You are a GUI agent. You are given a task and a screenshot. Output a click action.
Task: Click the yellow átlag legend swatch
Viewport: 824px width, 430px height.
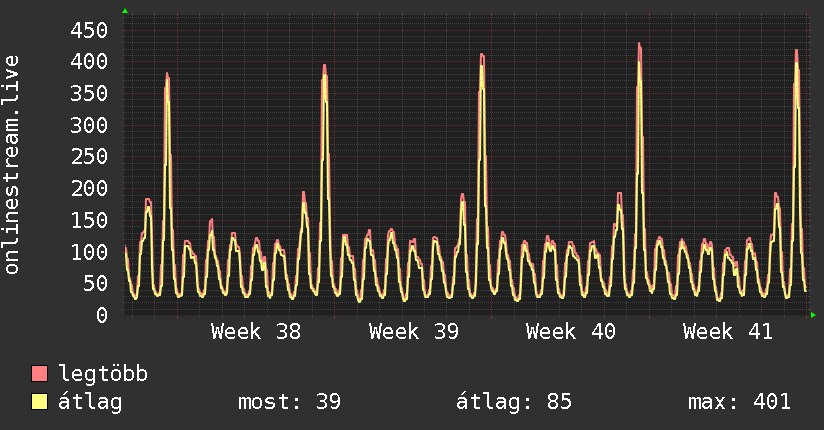[x=39, y=402]
